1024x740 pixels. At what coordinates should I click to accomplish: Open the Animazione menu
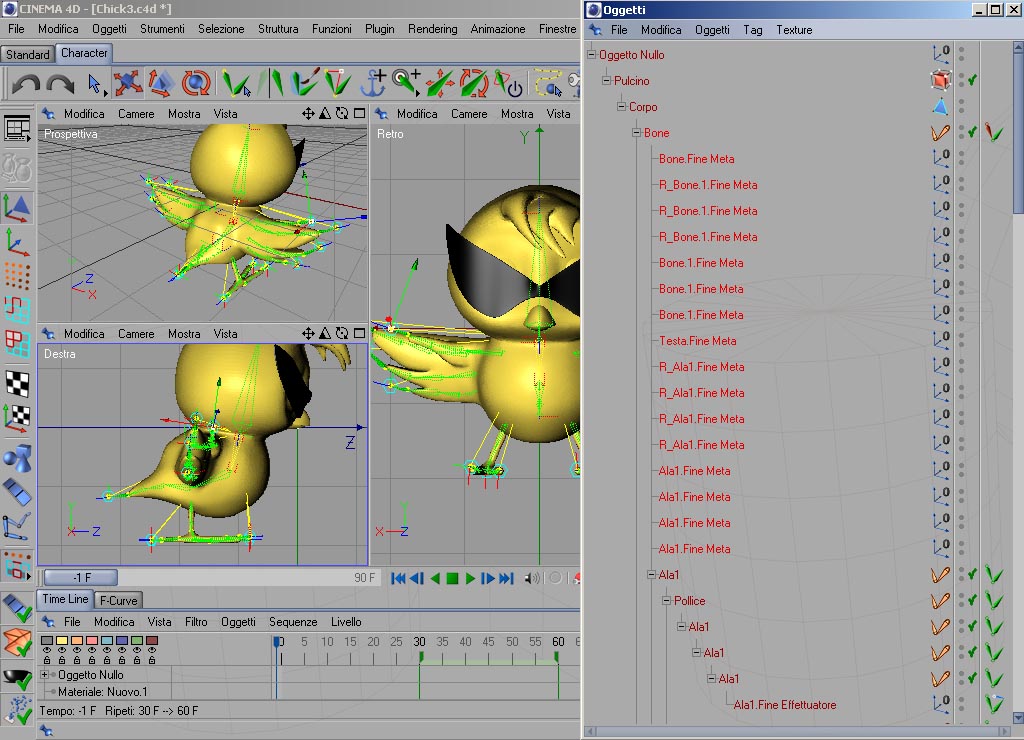pos(498,29)
